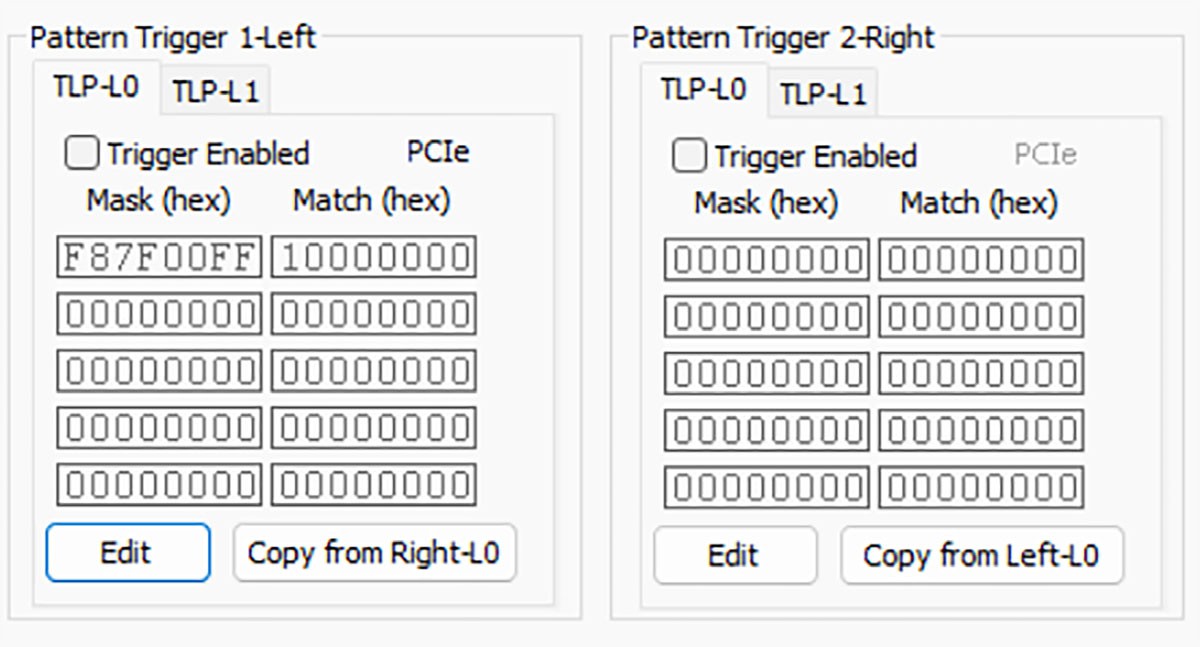The width and height of the screenshot is (1200, 647).
Task: Switch to TLP-L1 tab in Pattern Trigger 1-Left
Action: [x=216, y=92]
